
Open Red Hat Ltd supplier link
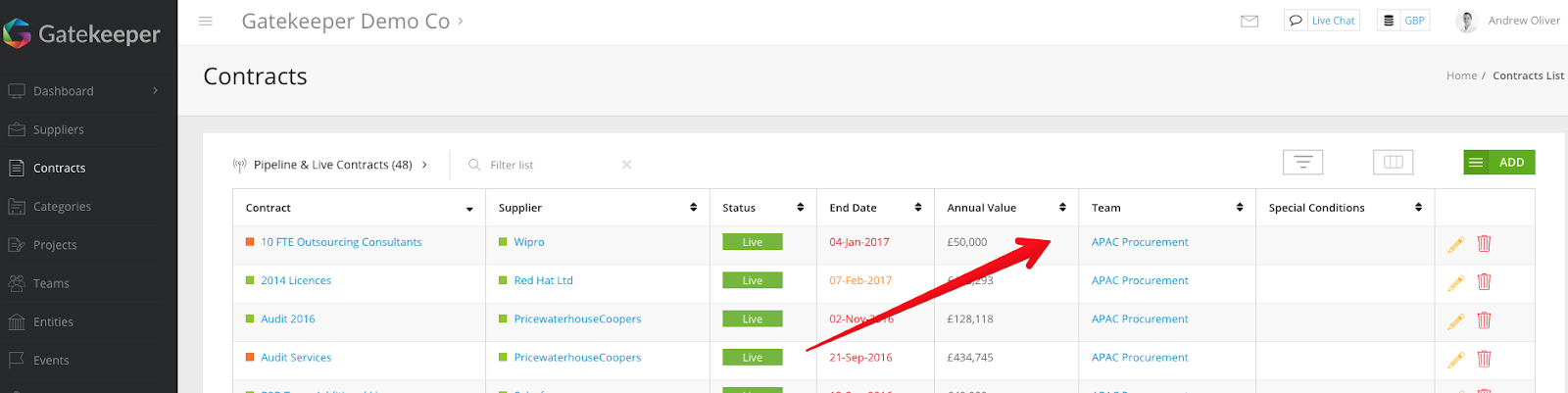point(543,280)
